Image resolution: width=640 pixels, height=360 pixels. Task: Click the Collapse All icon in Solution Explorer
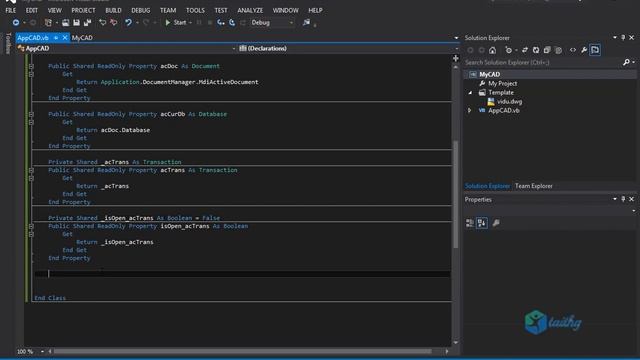point(547,50)
